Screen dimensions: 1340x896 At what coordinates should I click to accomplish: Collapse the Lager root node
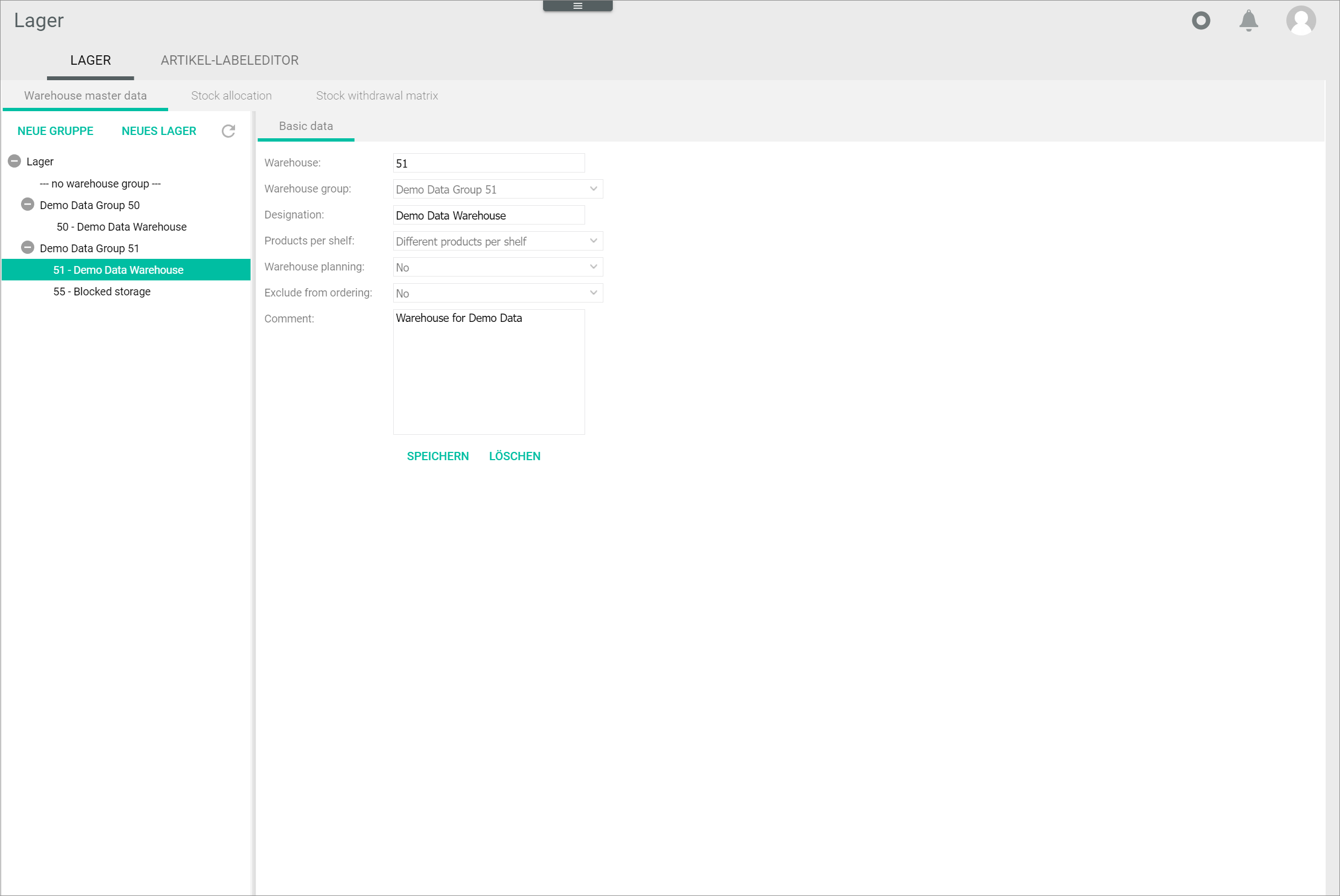(14, 161)
